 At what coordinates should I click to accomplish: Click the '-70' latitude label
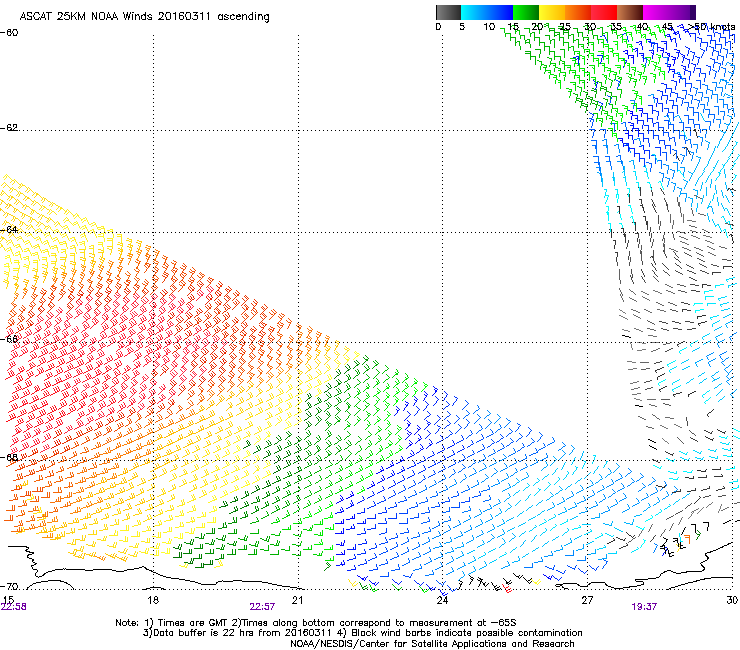(x=9, y=587)
